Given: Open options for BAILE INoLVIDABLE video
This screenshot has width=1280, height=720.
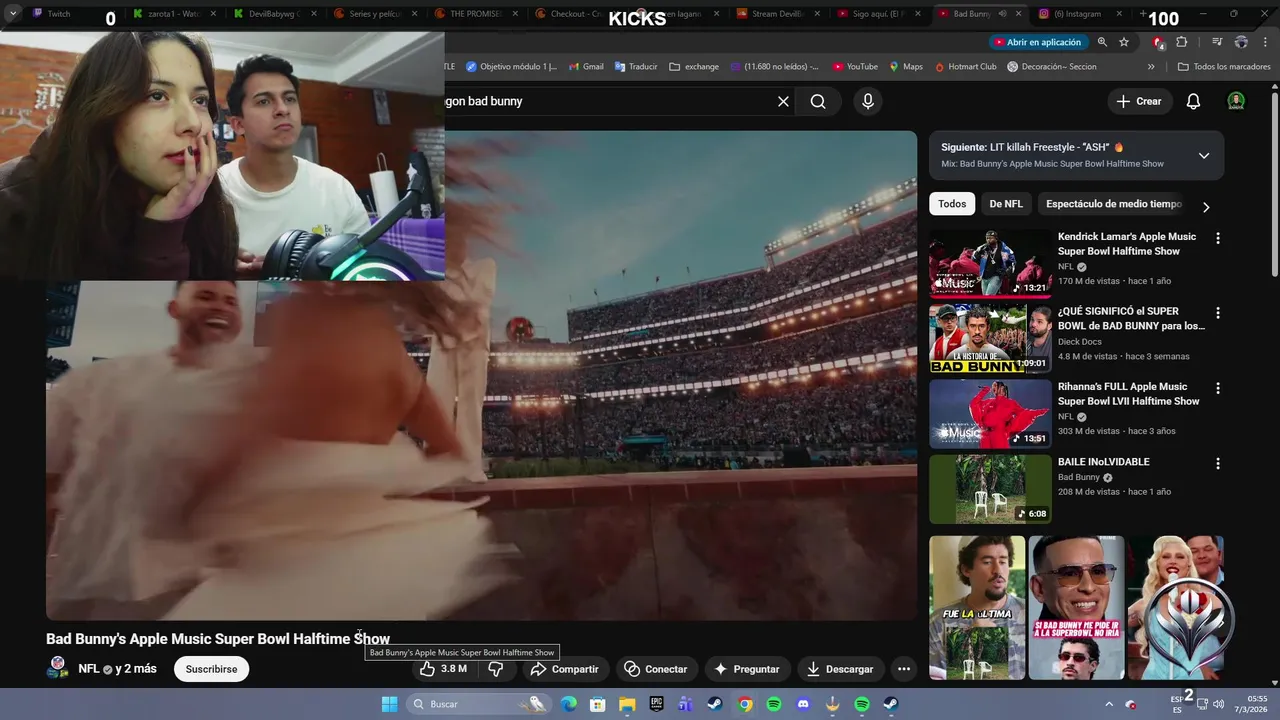Looking at the screenshot, I should [x=1218, y=464].
